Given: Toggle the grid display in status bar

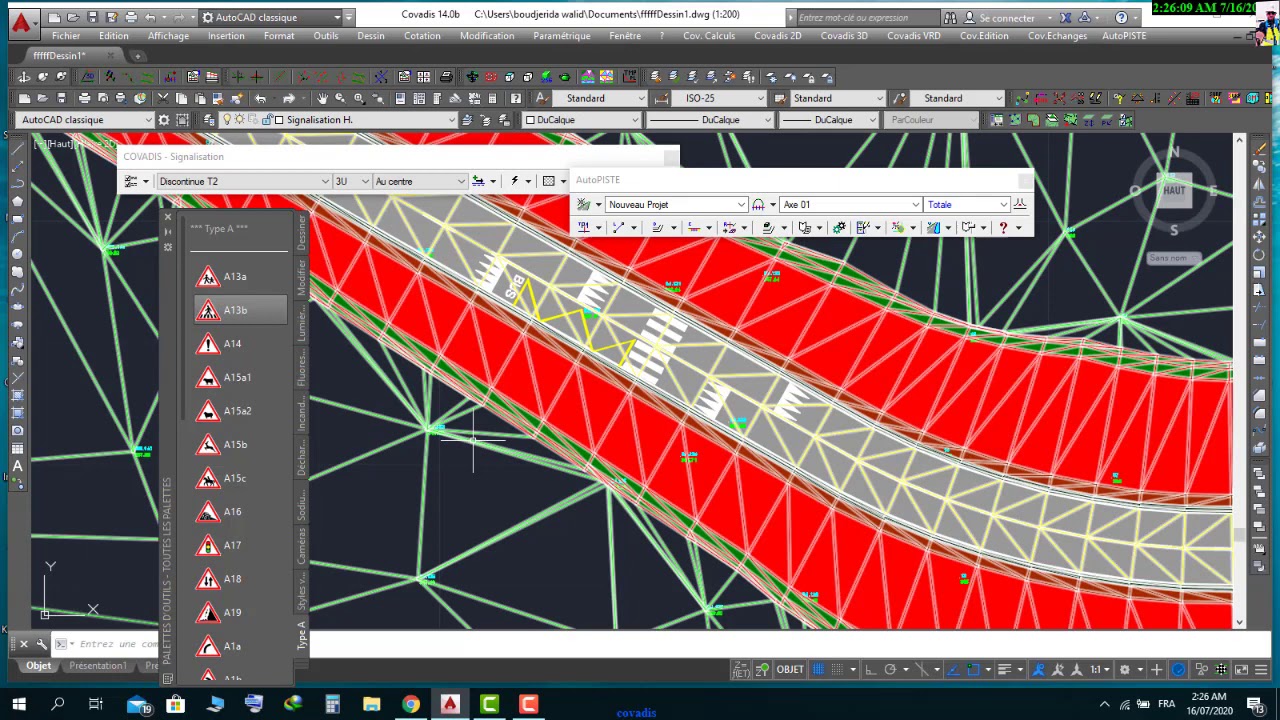Looking at the screenshot, I should 818,670.
